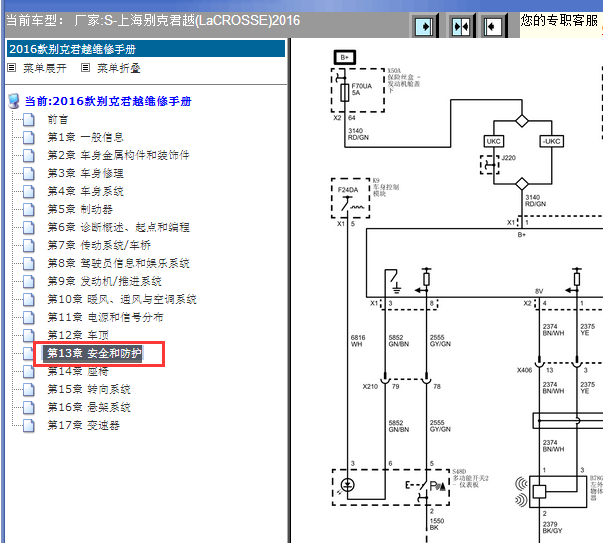Click the page icon beside 第6章 诊断概述
The width and height of the screenshot is (603, 543).
coord(28,228)
